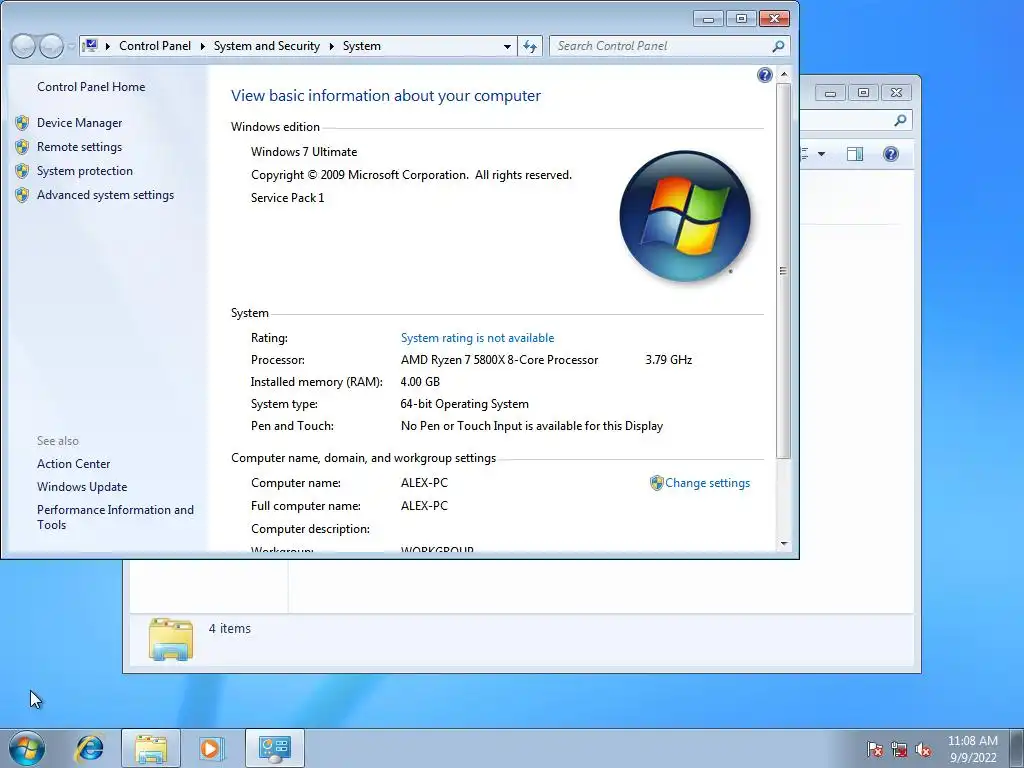This screenshot has width=1024, height=768.
Task: Click the Search Control Panel field
Action: click(x=669, y=46)
